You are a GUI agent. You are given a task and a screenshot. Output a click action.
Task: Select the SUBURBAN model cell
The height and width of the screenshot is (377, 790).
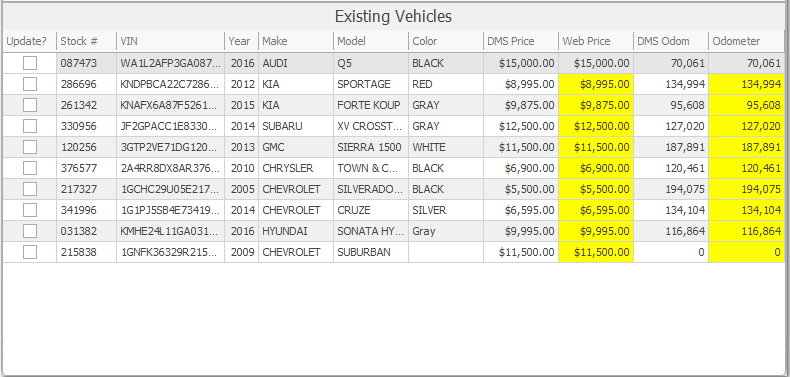[371, 252]
